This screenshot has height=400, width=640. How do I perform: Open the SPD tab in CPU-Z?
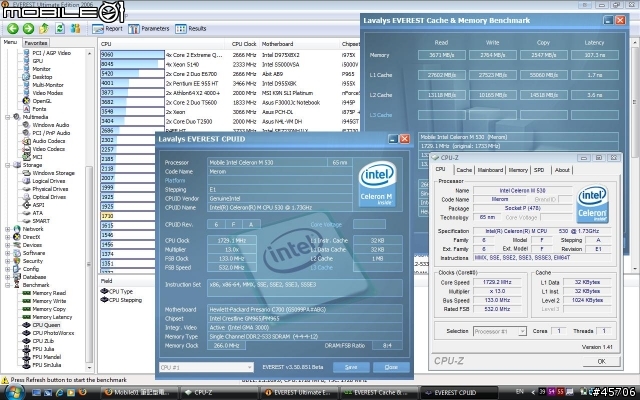pyautogui.click(x=539, y=170)
